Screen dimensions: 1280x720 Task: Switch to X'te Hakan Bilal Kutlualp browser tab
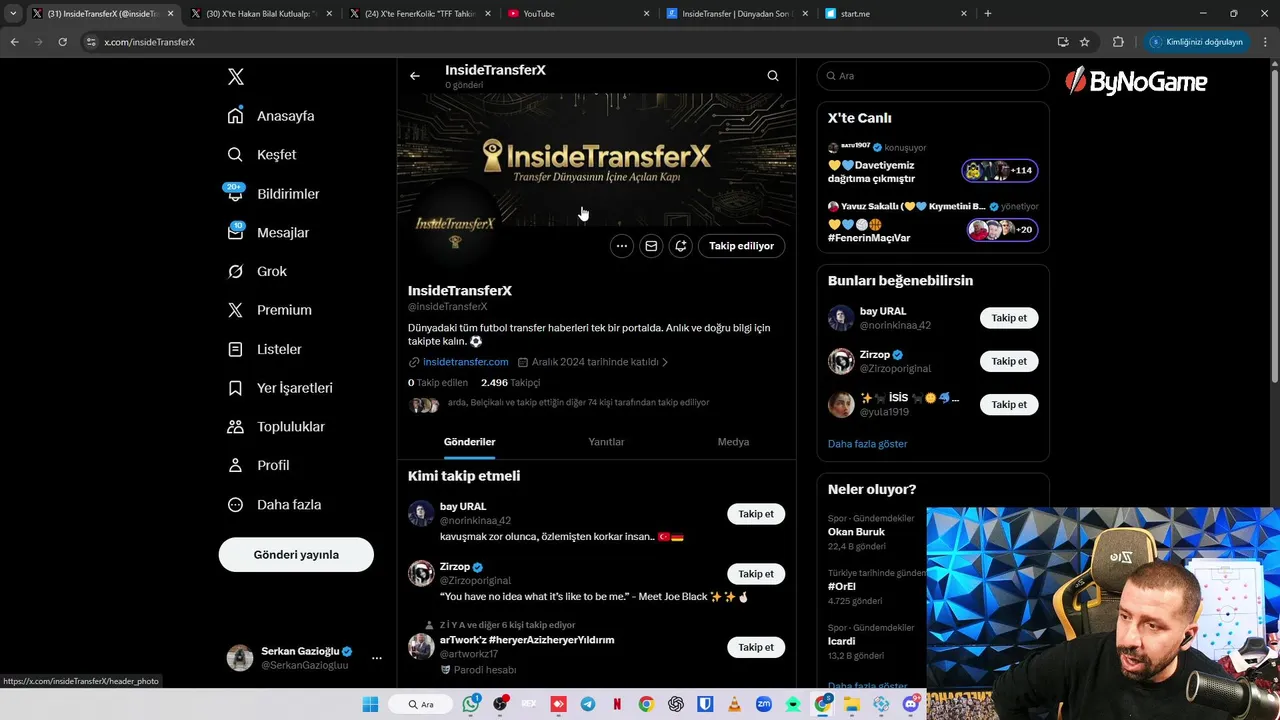pos(260,14)
